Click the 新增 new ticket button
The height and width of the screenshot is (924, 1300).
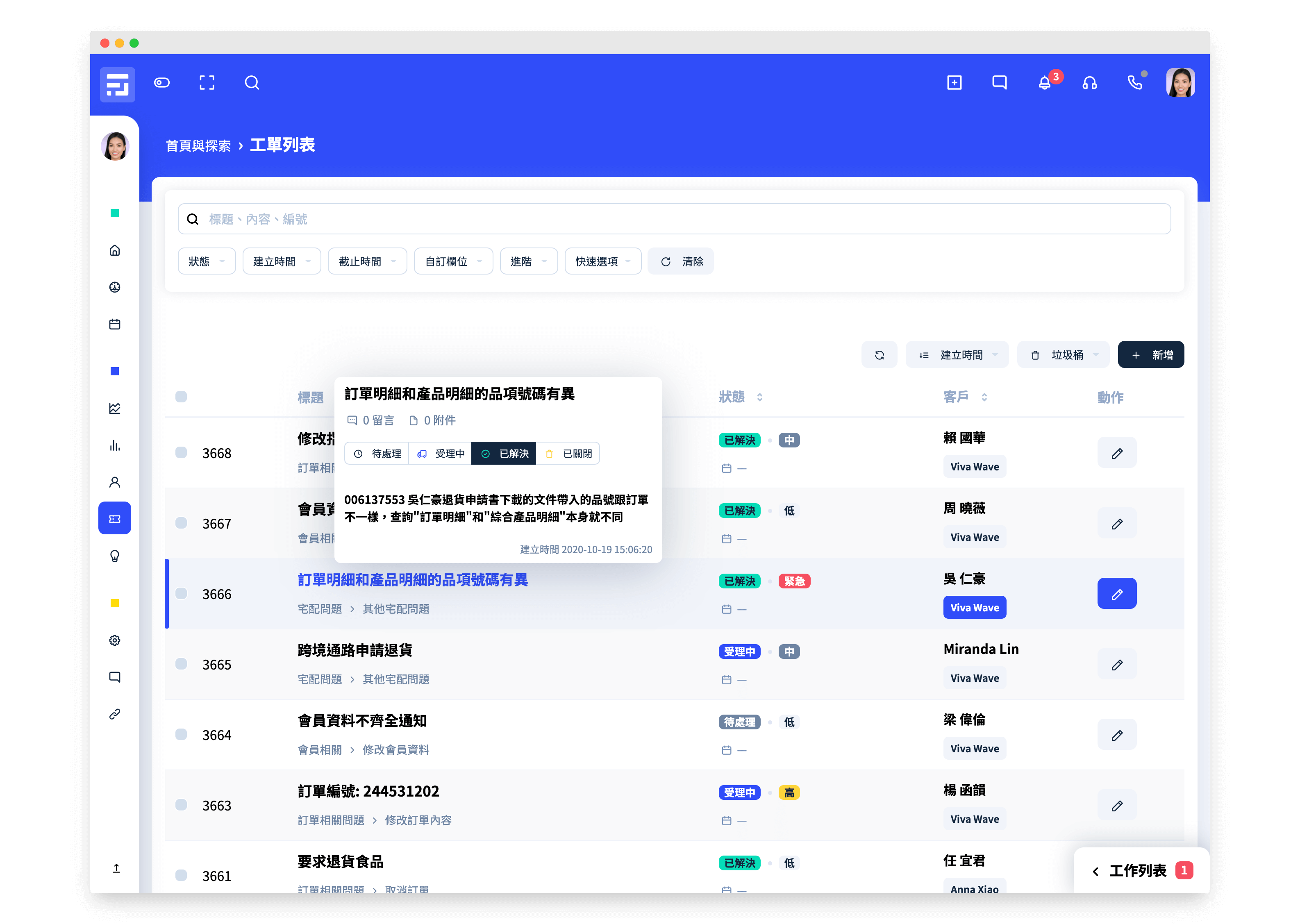click(x=1150, y=355)
